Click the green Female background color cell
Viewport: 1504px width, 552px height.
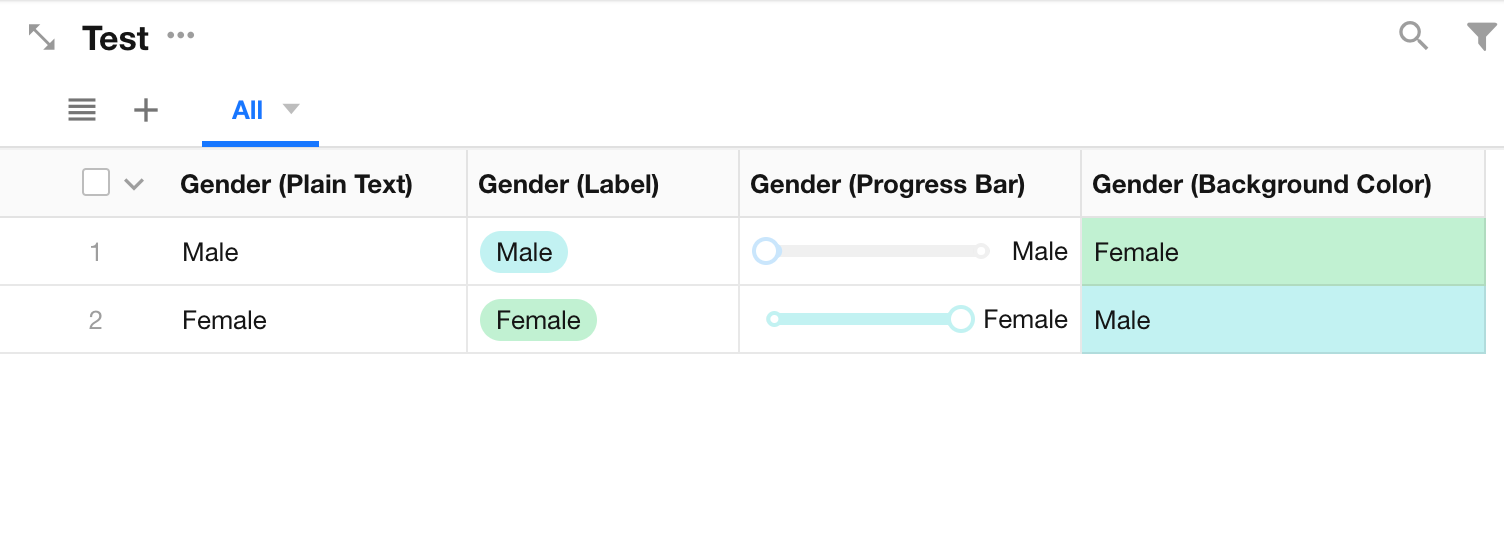tap(1283, 252)
